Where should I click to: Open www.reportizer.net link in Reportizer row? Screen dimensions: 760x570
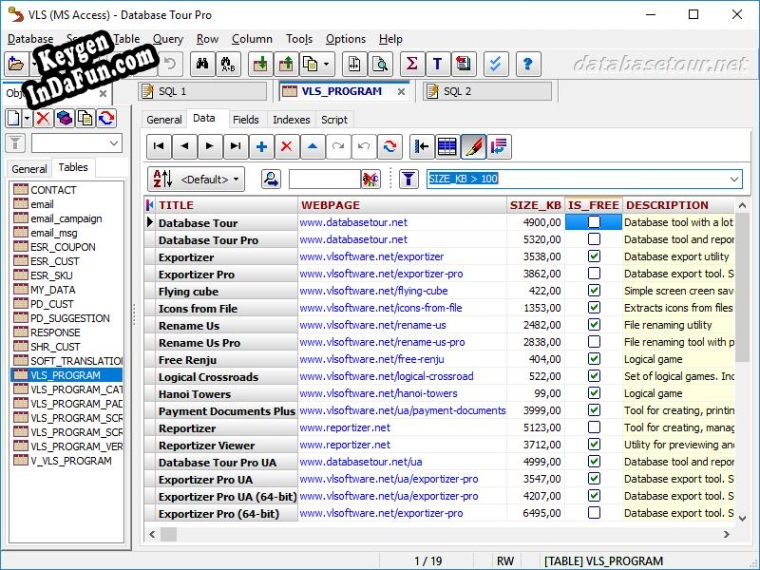pyautogui.click(x=345, y=428)
